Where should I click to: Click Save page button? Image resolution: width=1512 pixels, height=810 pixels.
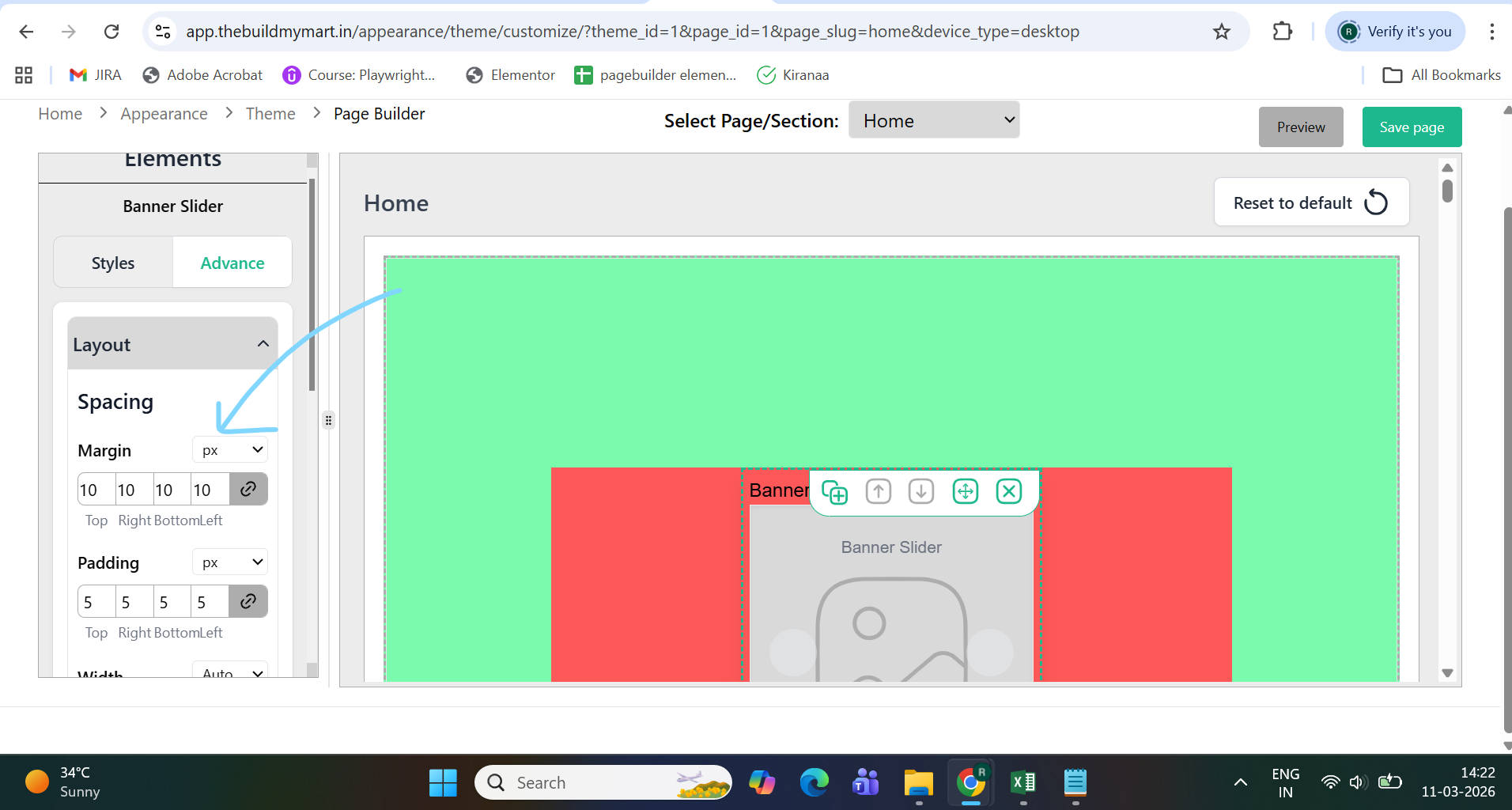(1412, 127)
